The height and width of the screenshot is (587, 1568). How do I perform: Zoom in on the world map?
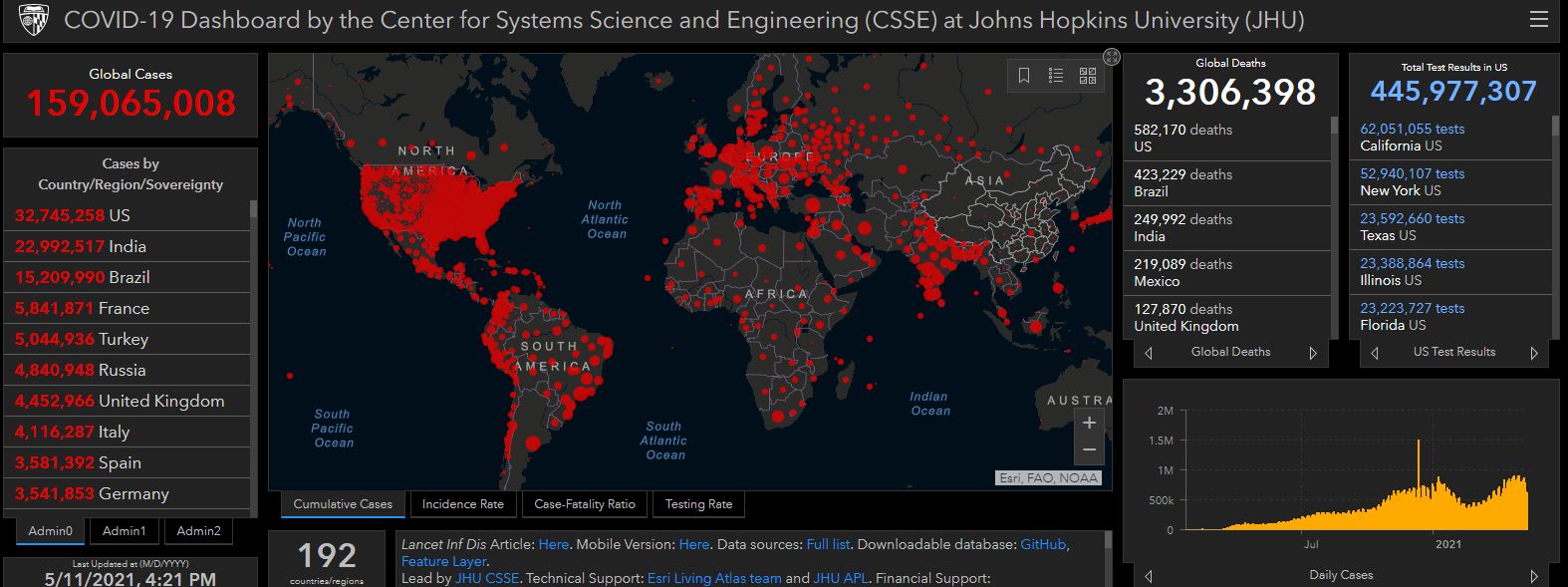pos(1089,423)
